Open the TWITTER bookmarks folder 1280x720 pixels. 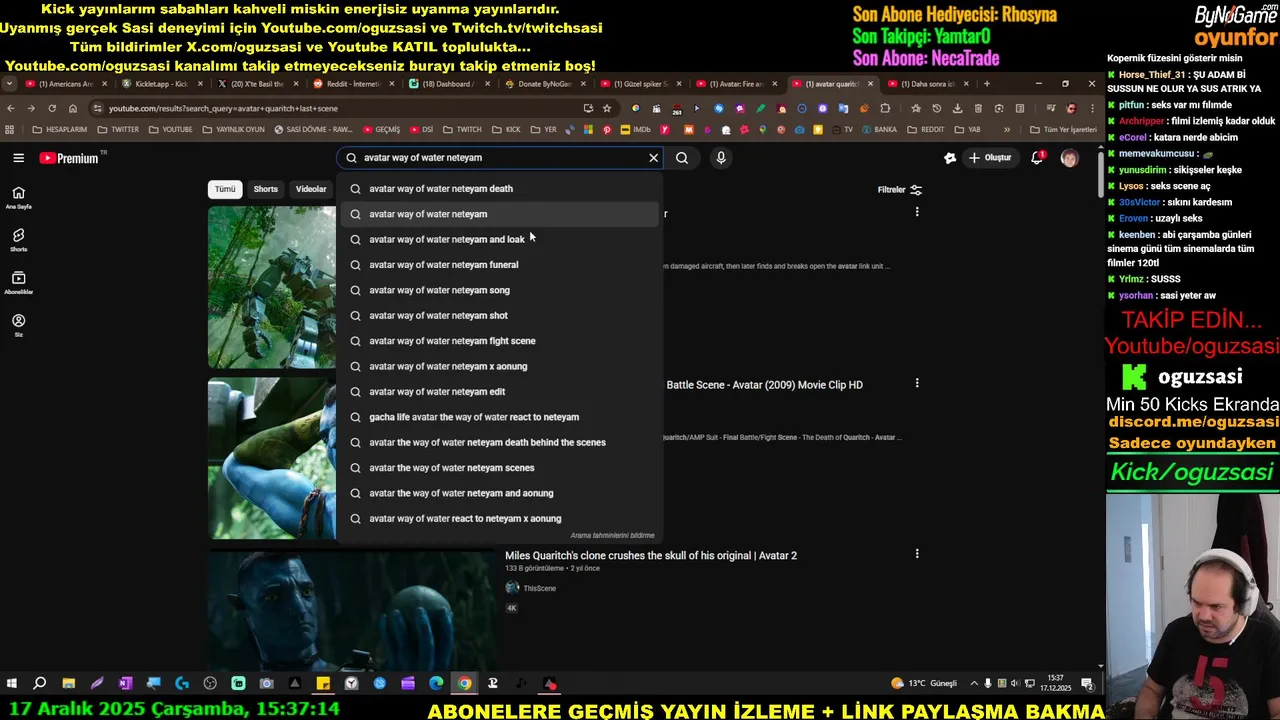coord(119,129)
